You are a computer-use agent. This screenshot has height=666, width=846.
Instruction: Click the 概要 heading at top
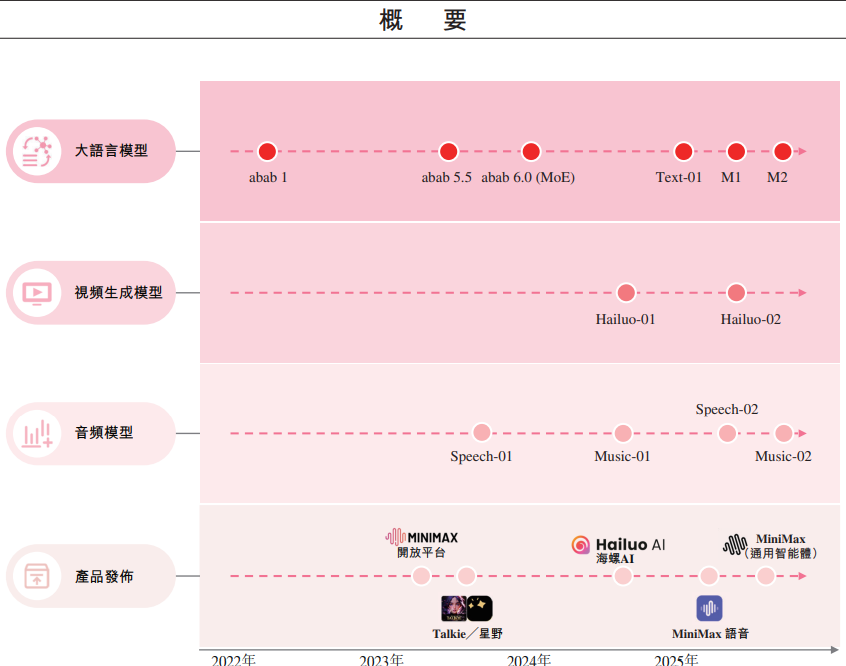click(423, 19)
